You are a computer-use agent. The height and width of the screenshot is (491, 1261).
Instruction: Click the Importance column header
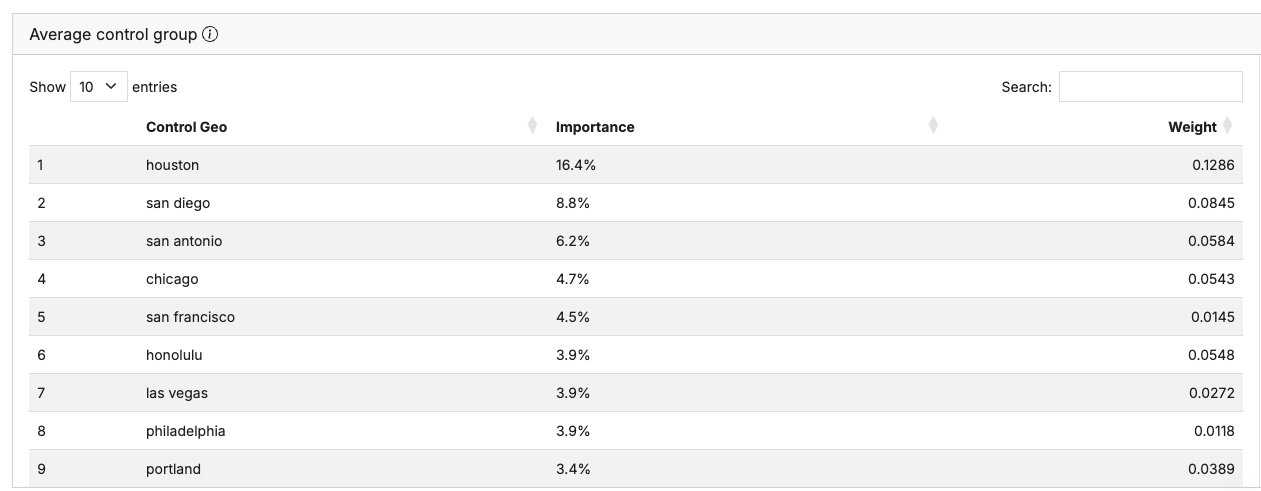coord(595,127)
